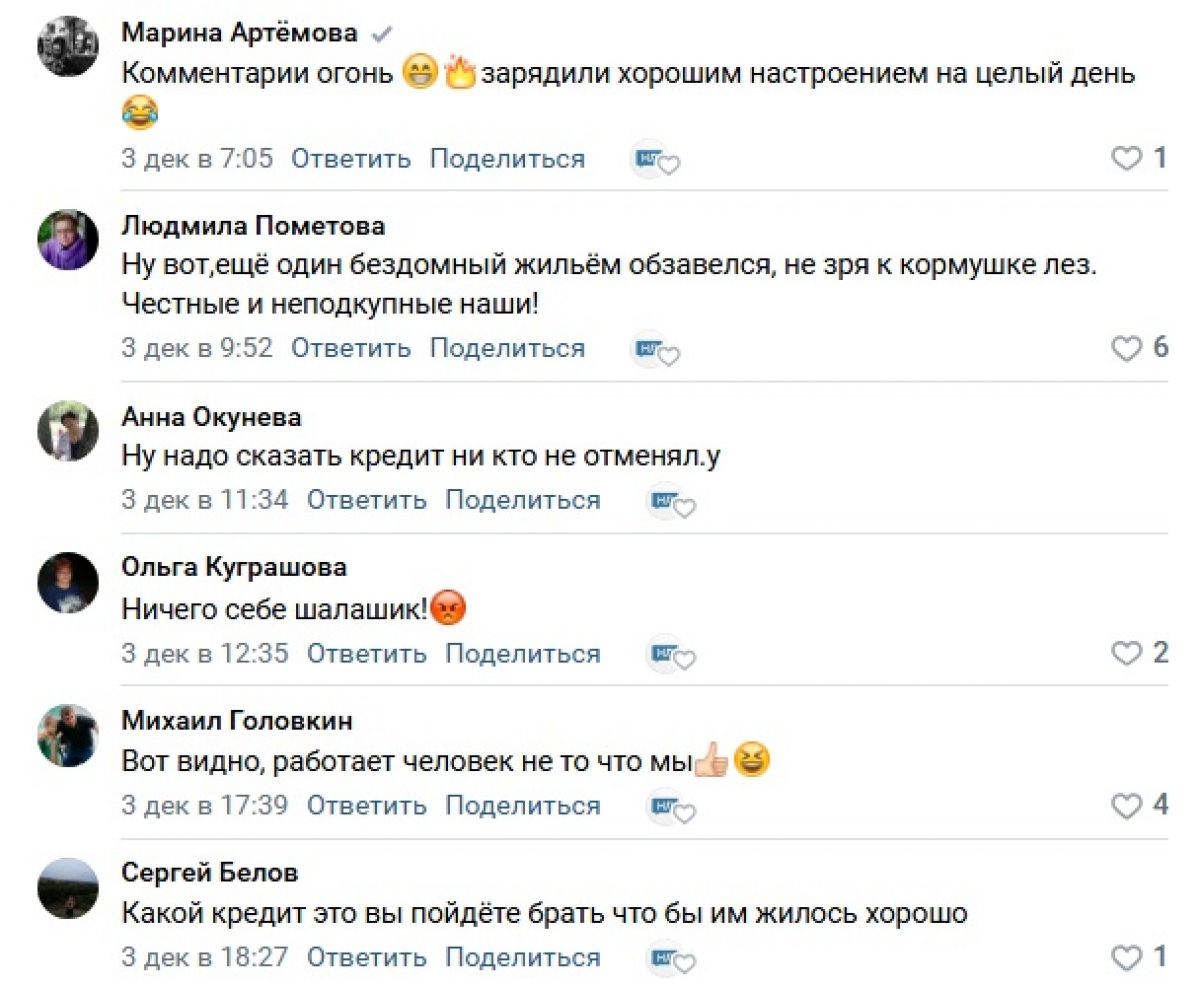
Task: Open Сергей Белов's profile name link
Action: tap(210, 873)
